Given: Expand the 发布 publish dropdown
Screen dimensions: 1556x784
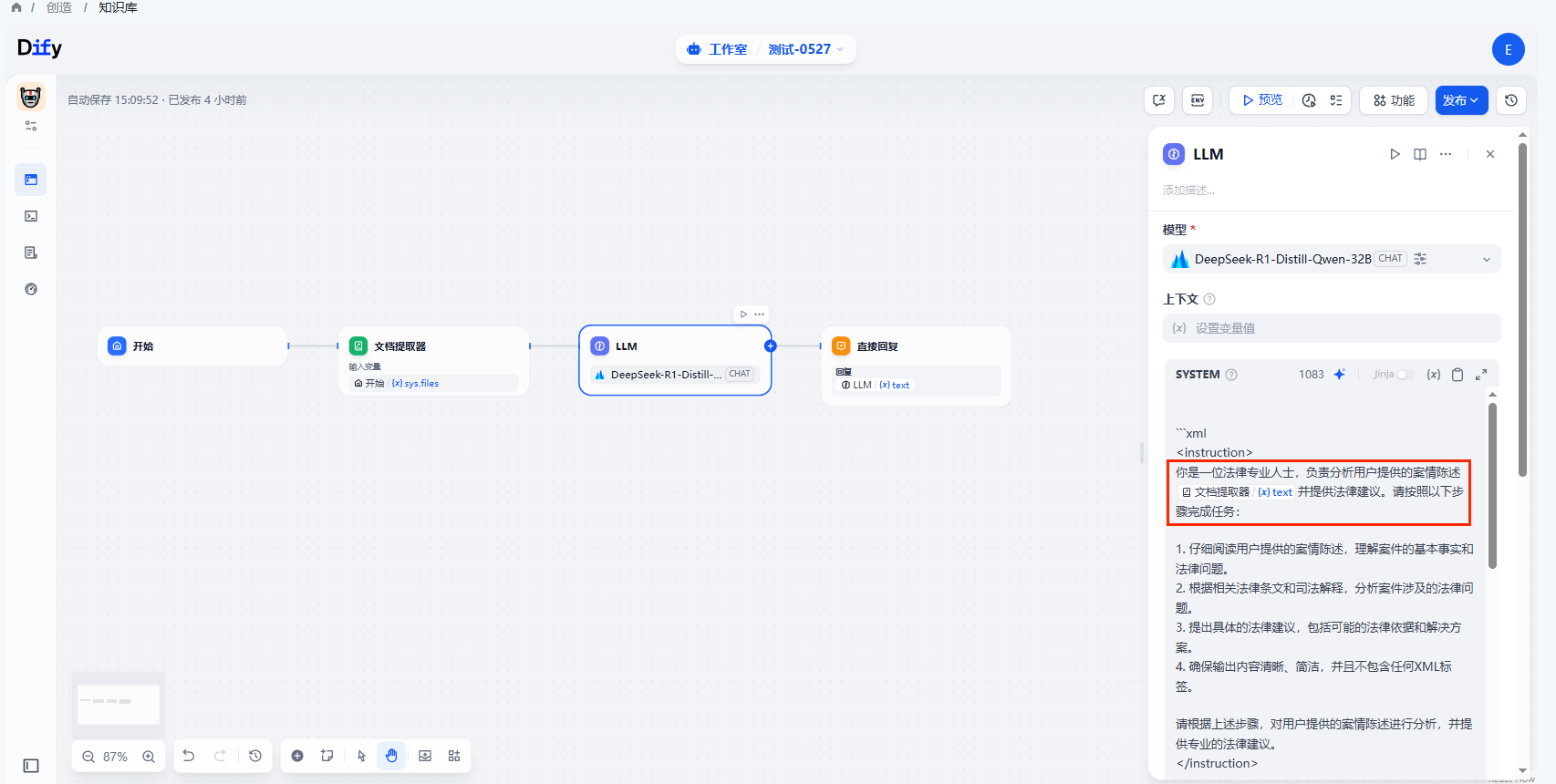Looking at the screenshot, I should [1461, 100].
